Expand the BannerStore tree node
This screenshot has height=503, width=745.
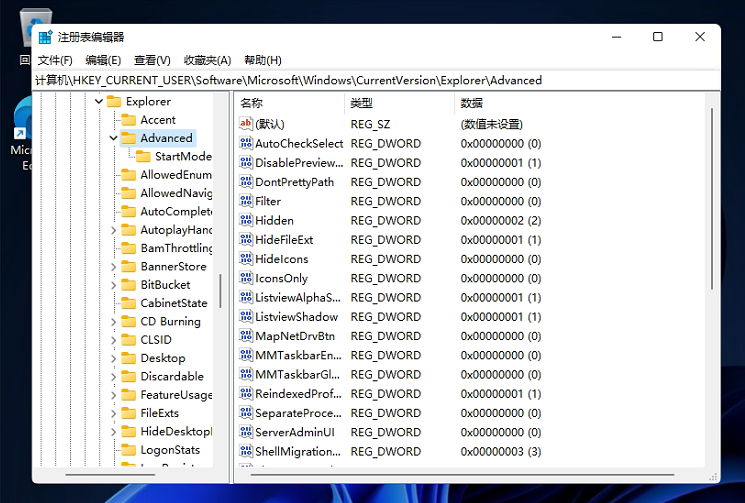pos(114,267)
